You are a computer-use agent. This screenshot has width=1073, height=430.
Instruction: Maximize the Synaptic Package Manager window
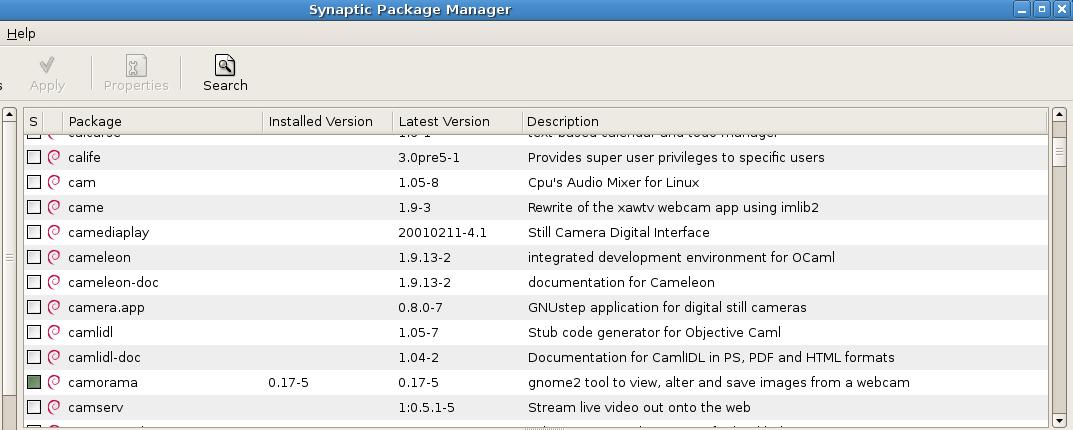point(1042,10)
